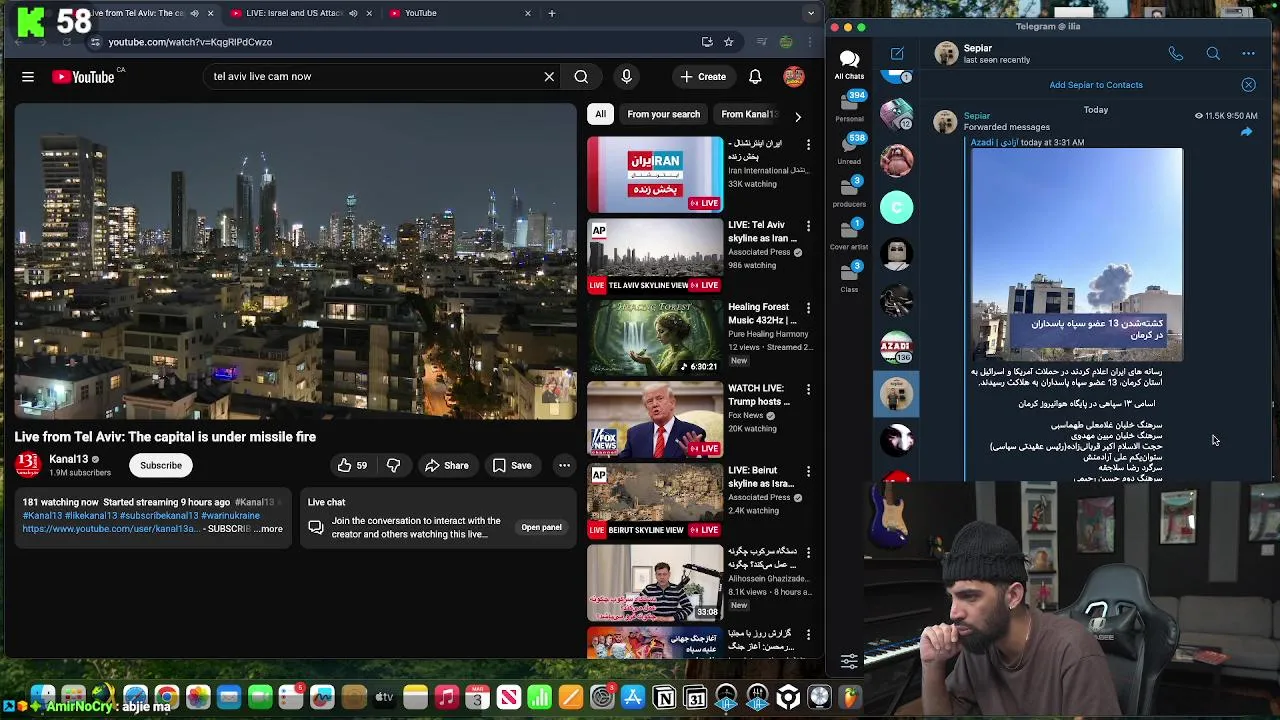The height and width of the screenshot is (720, 1280).
Task: Click Add Sepiar to Contacts link
Action: tap(1096, 85)
